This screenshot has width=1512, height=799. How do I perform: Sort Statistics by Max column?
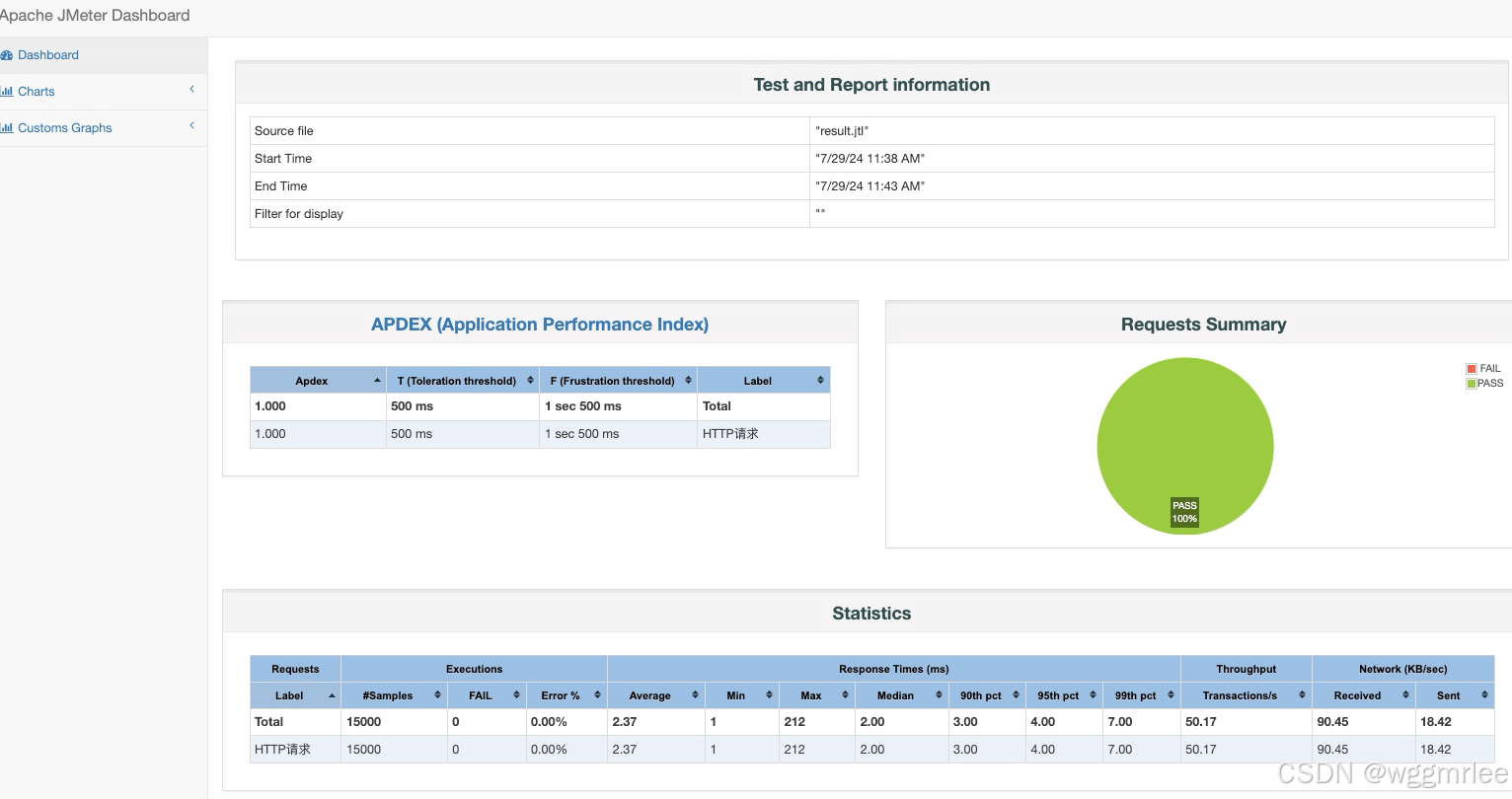coord(817,695)
